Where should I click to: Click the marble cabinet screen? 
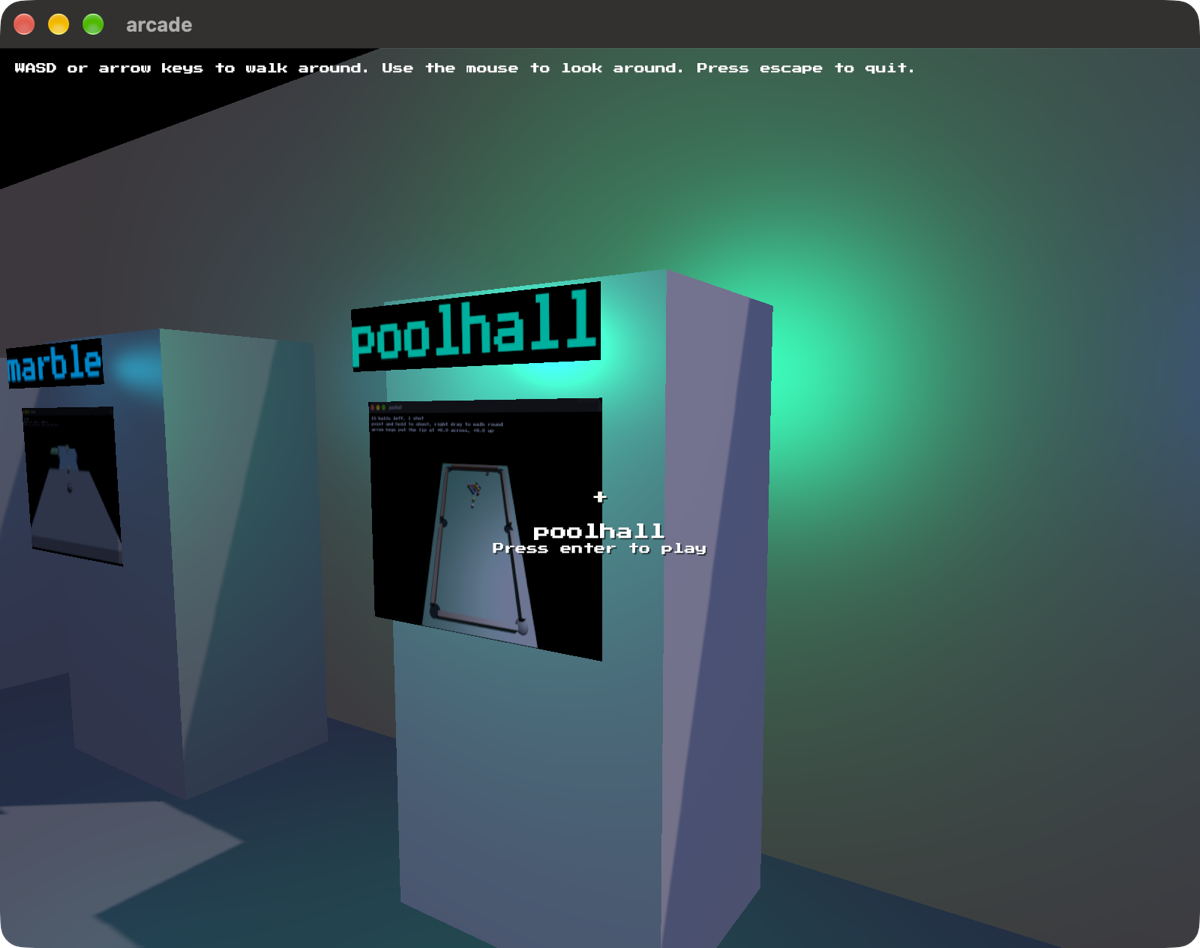click(x=72, y=485)
